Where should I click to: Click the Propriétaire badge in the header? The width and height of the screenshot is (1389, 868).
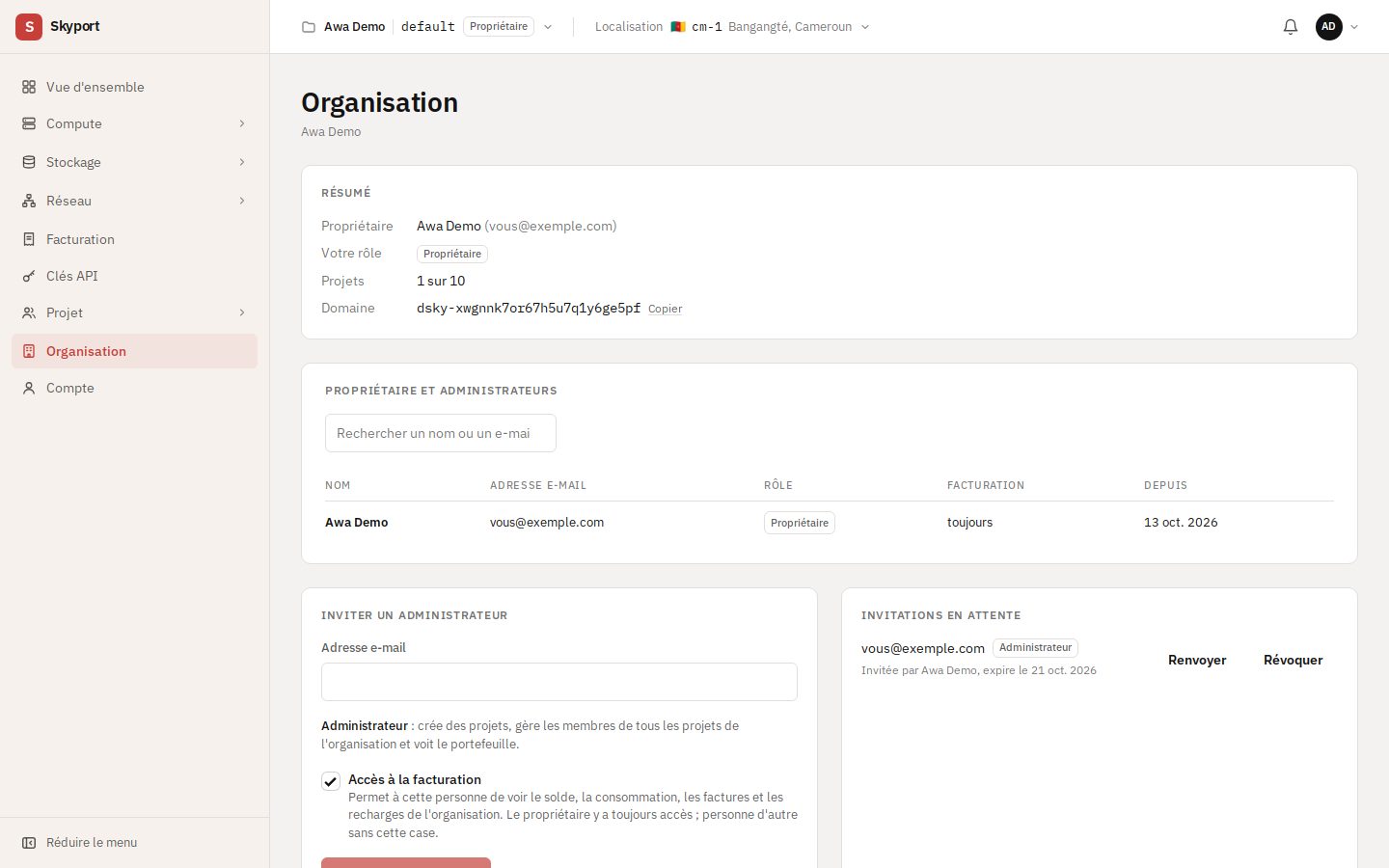pyautogui.click(x=499, y=26)
